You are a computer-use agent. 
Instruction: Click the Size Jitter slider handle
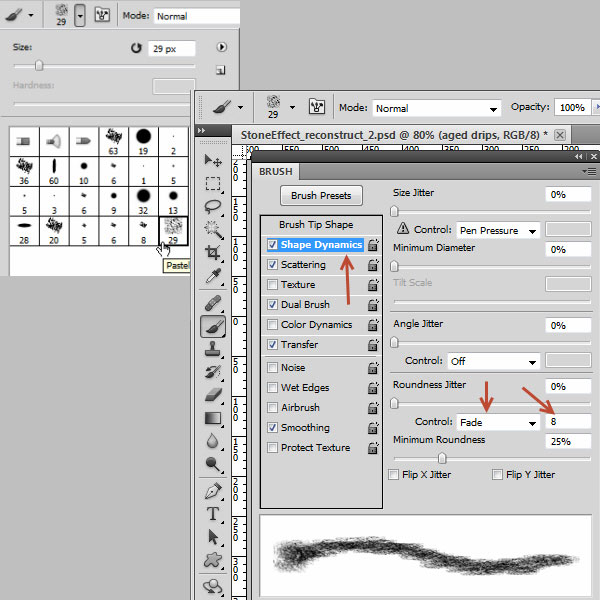coord(394,211)
